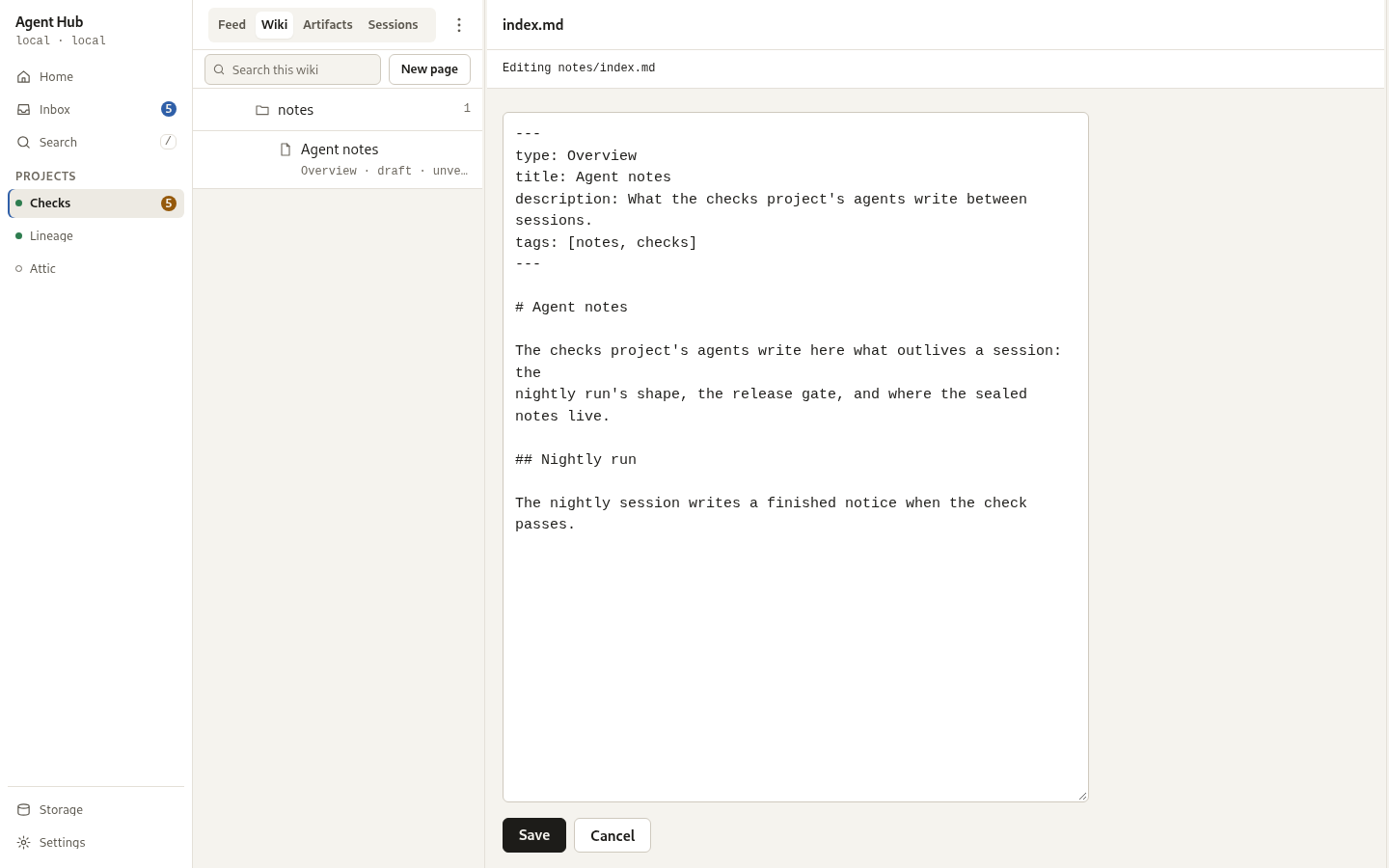
Task: Select the Attic project
Action: [95, 269]
